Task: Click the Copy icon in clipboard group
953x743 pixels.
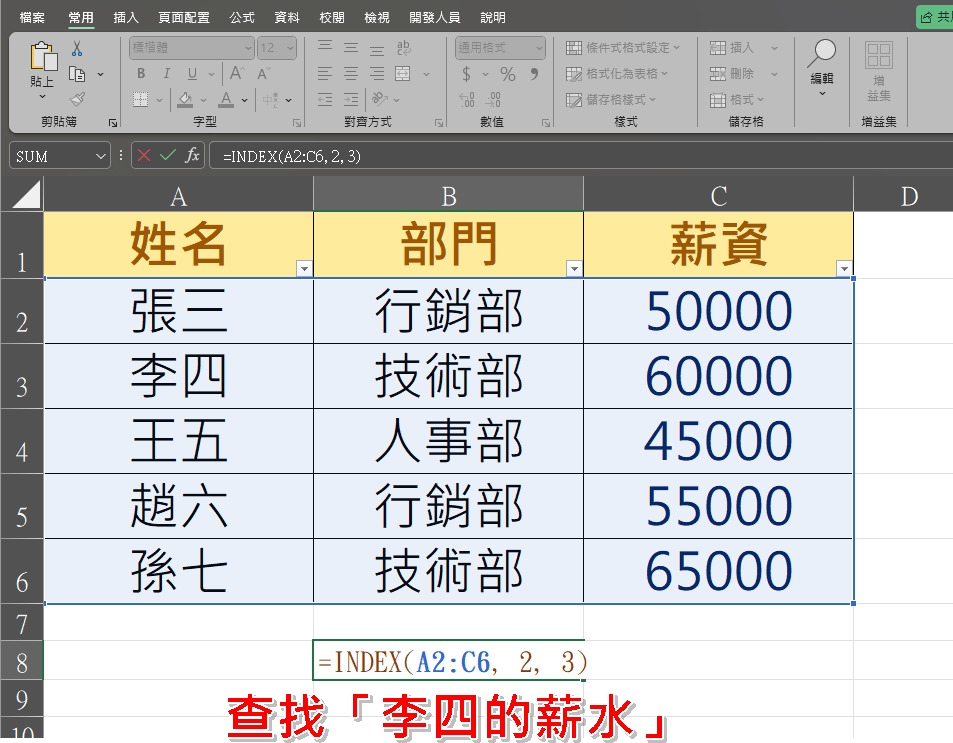Action: tap(77, 74)
